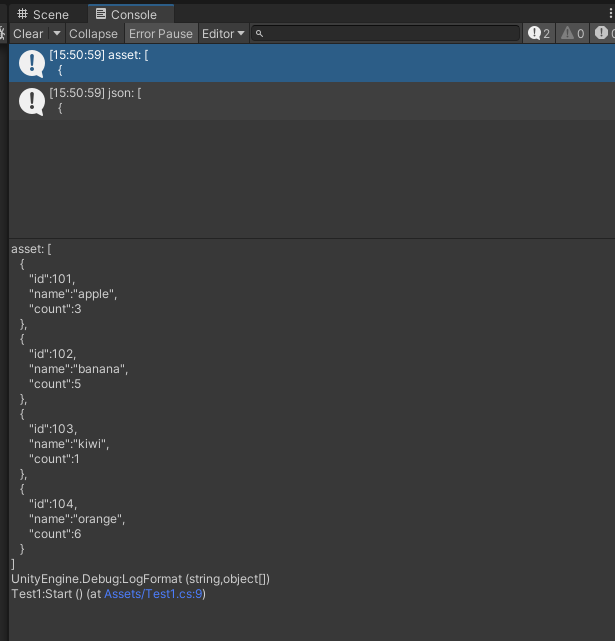615x641 pixels.
Task: Click the "count":3 line
Action: [55, 309]
